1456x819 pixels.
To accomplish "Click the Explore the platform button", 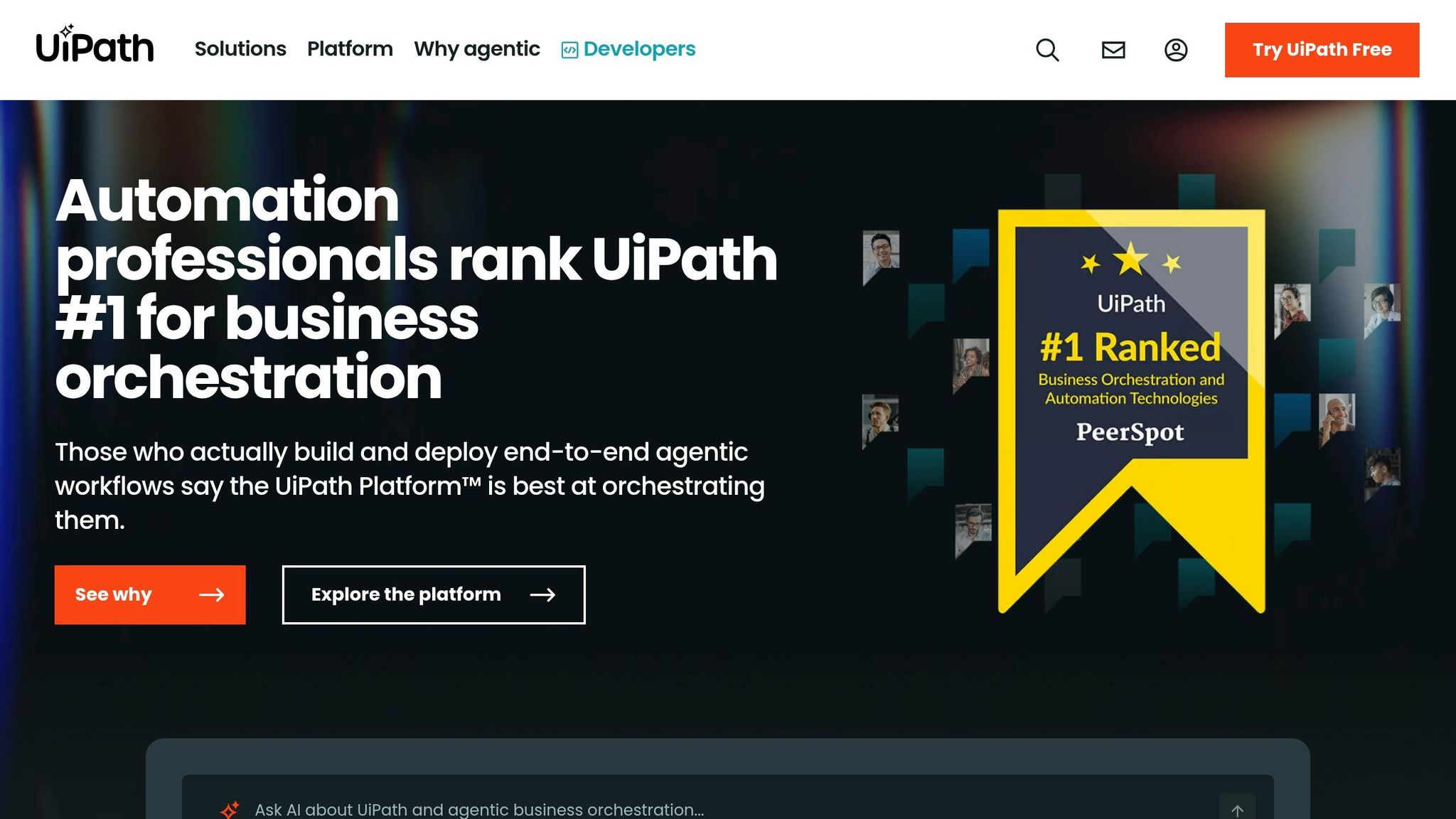I will 434,595.
